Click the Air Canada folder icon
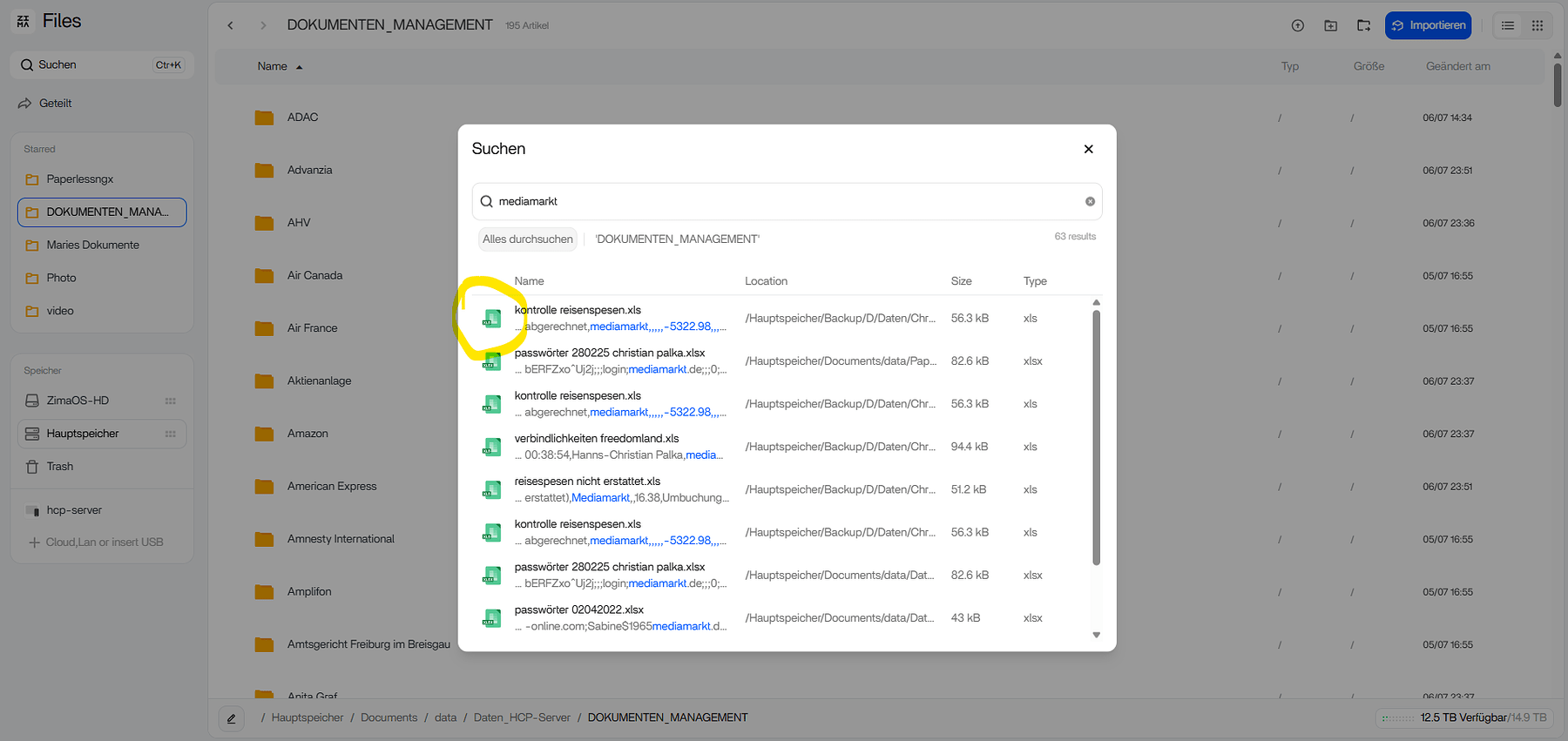This screenshot has height=741, width=1568. pyautogui.click(x=264, y=275)
